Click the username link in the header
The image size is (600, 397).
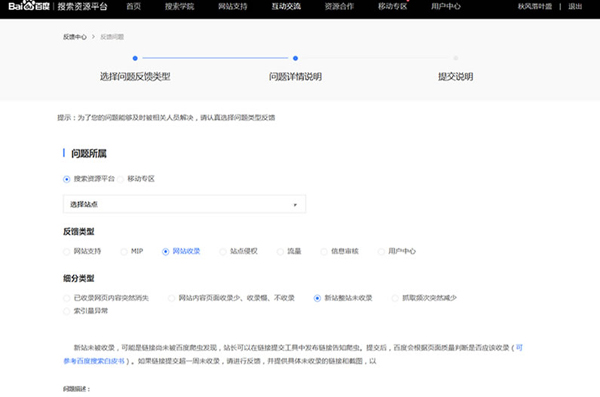coord(535,6)
